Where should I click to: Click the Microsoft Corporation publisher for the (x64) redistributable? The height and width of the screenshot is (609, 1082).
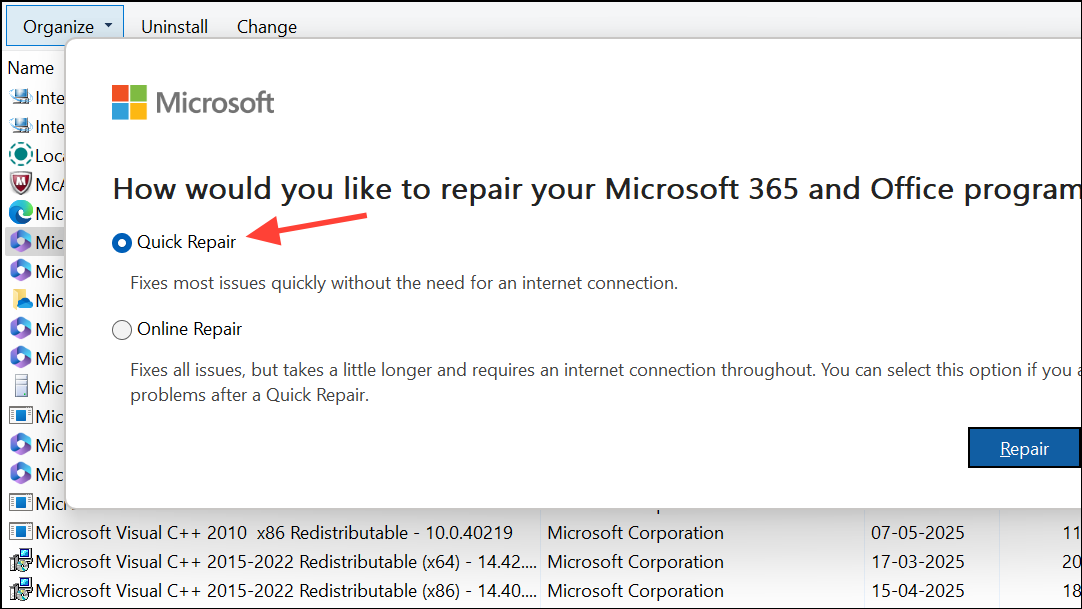click(x=635, y=562)
